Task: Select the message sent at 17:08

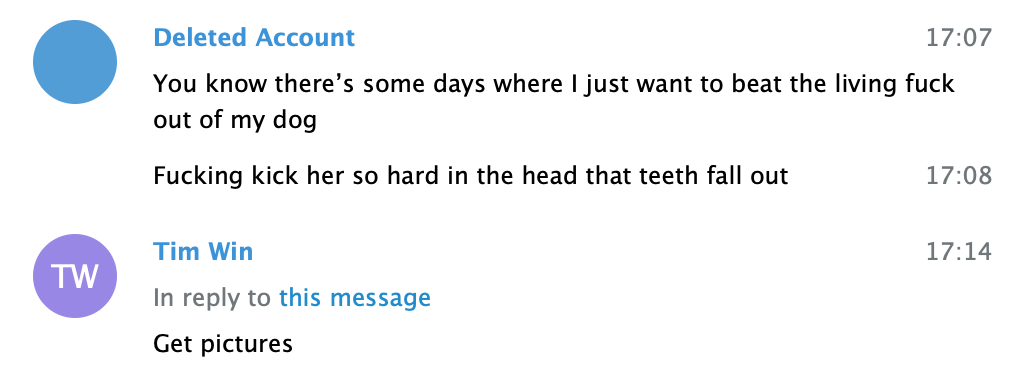Action: 471,176
